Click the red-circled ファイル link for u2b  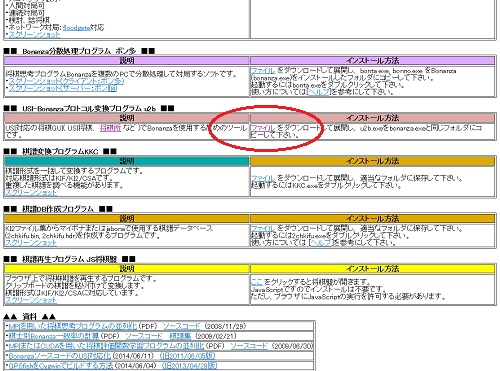(263, 128)
